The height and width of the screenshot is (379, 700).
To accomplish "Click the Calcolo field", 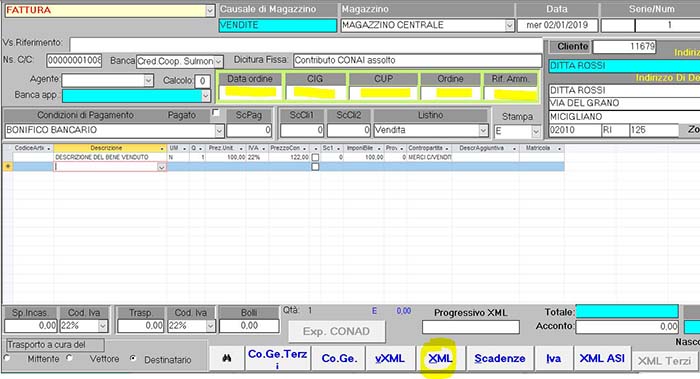I will pyautogui.click(x=202, y=81).
